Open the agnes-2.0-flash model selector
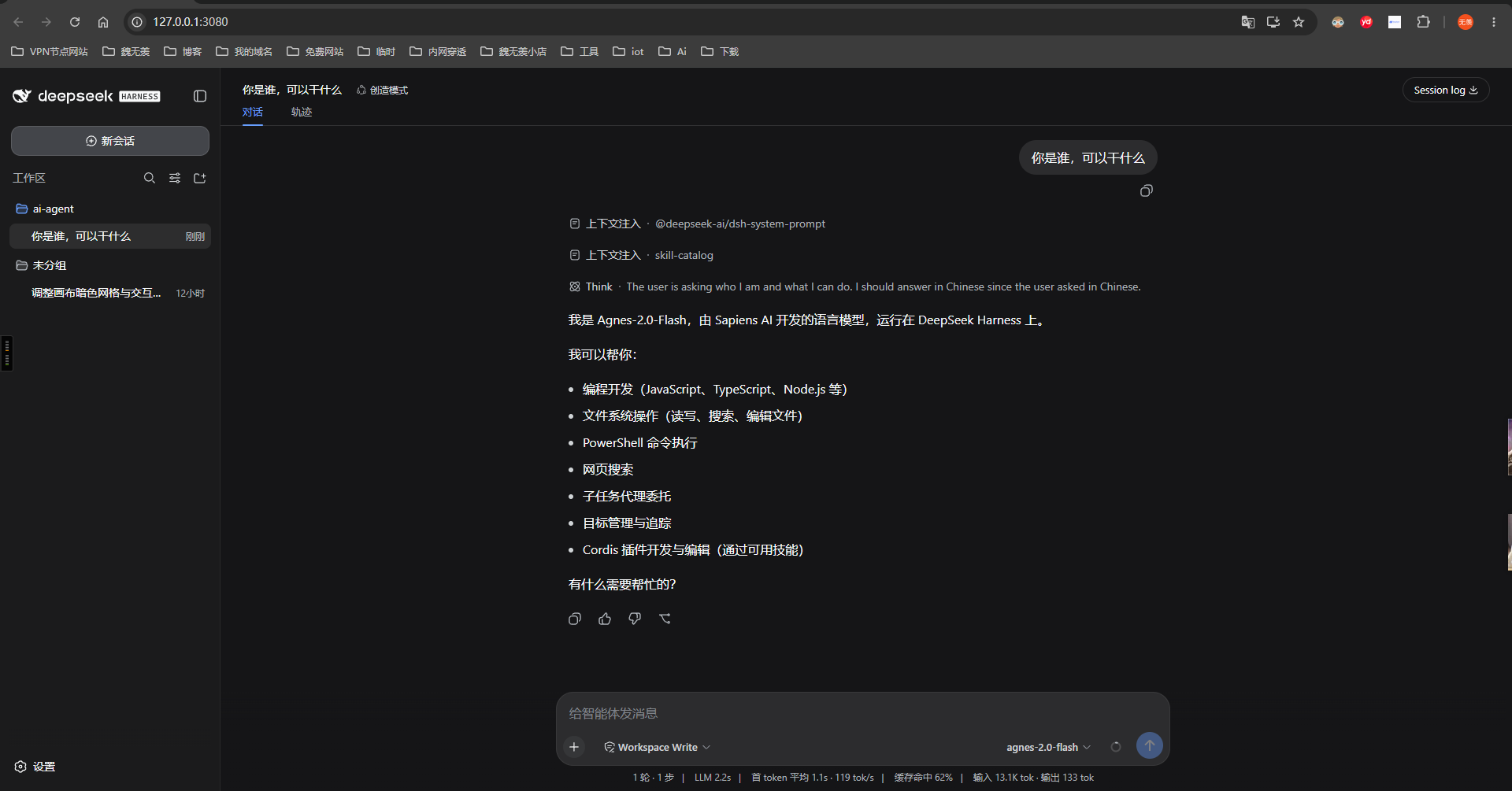 tap(1048, 747)
